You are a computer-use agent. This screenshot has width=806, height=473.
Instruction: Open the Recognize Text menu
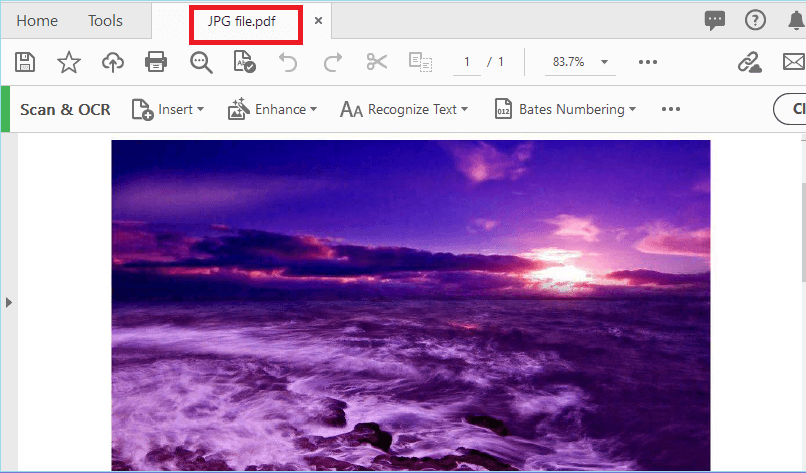tap(404, 110)
